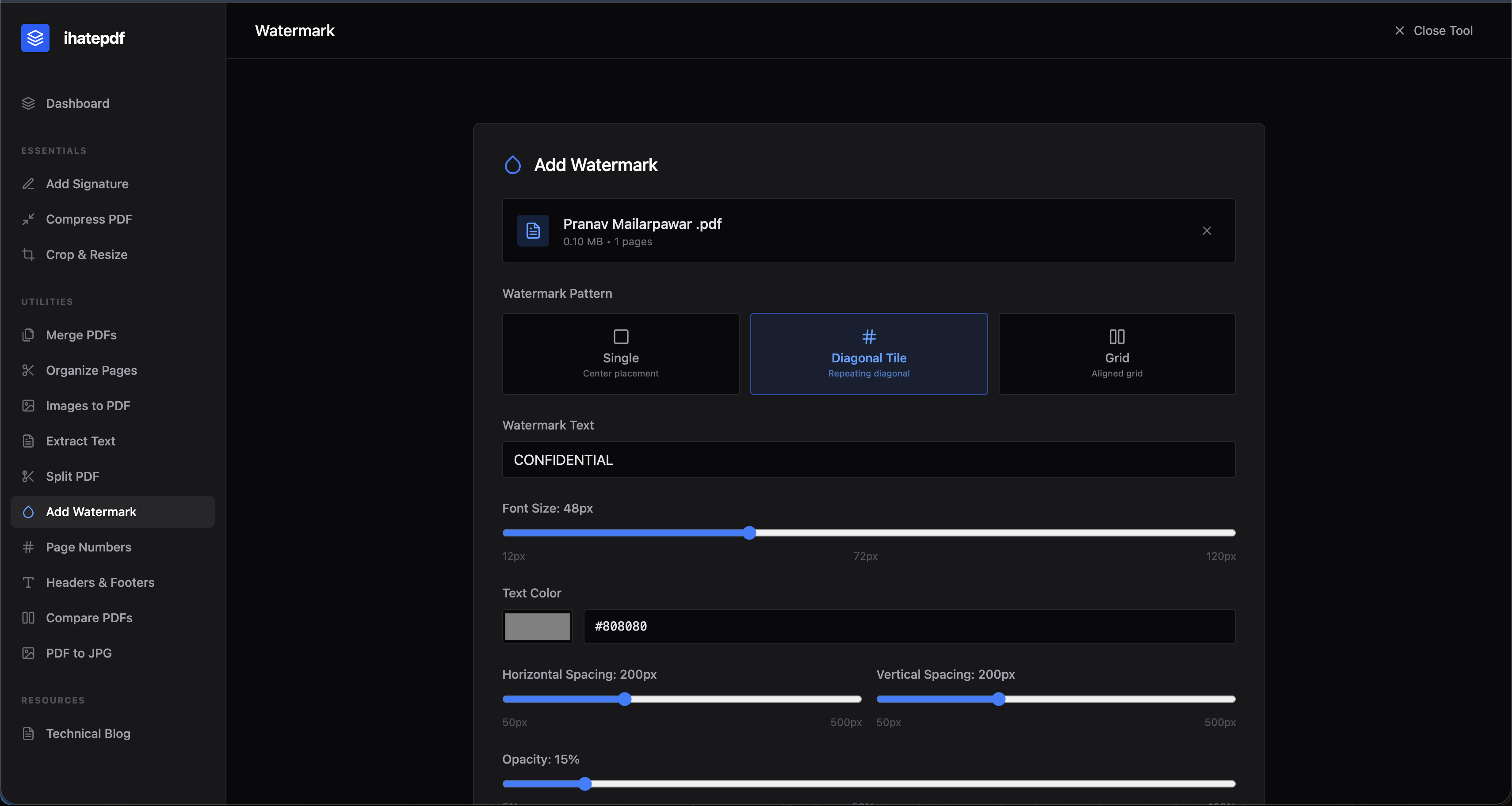Click the PDF to JPG image icon
Image resolution: width=1512 pixels, height=806 pixels.
[28, 653]
